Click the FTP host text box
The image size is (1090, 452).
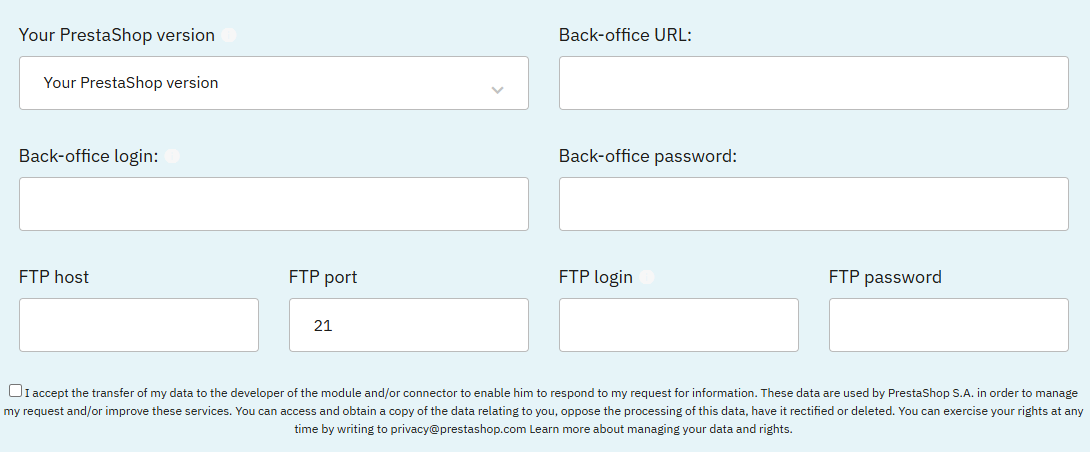coord(138,325)
